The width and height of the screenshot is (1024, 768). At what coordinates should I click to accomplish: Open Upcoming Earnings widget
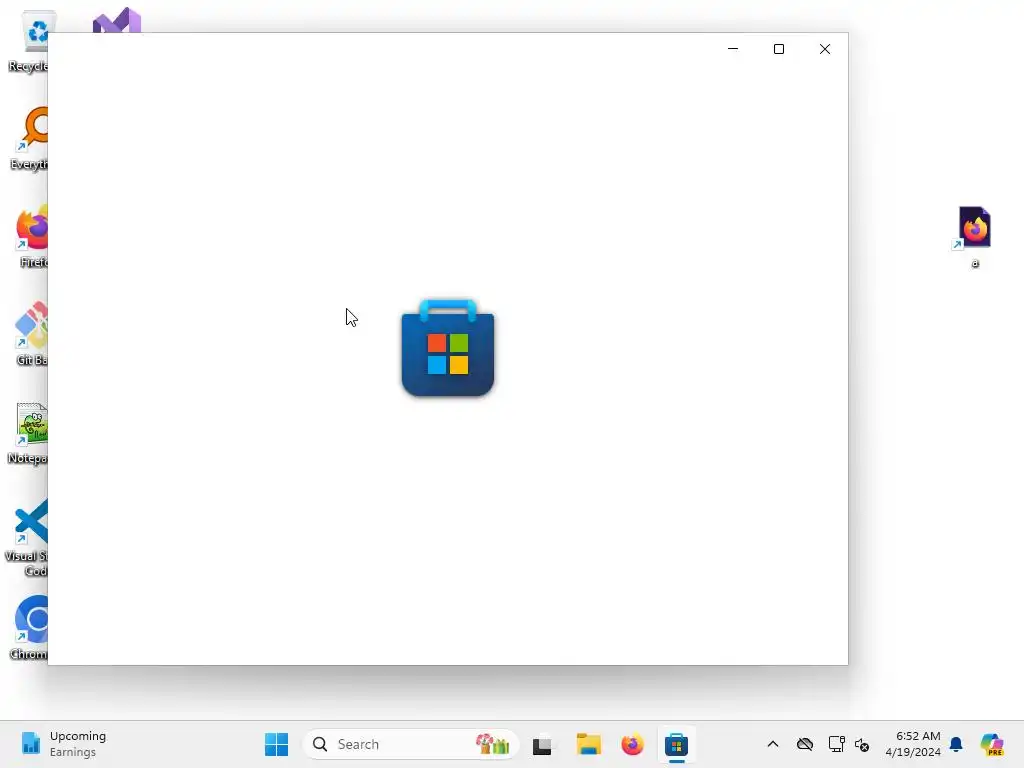coord(64,744)
